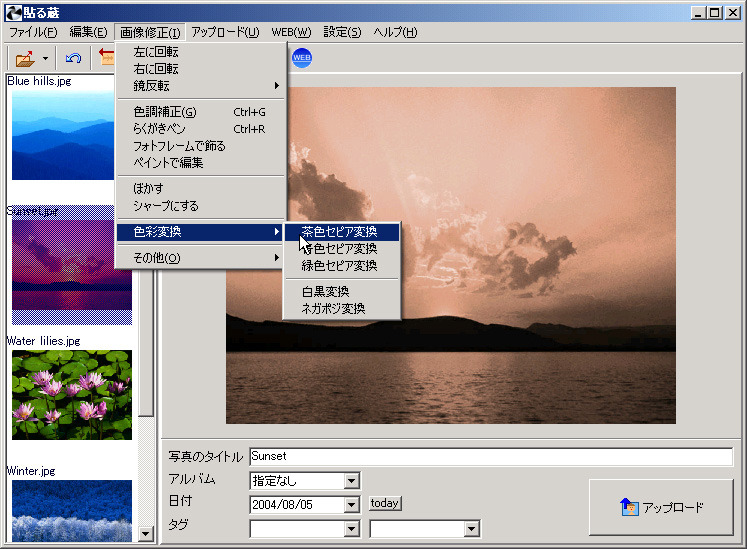Click the large アップロード button
Screen dimensions: 747x549
(x=661, y=507)
